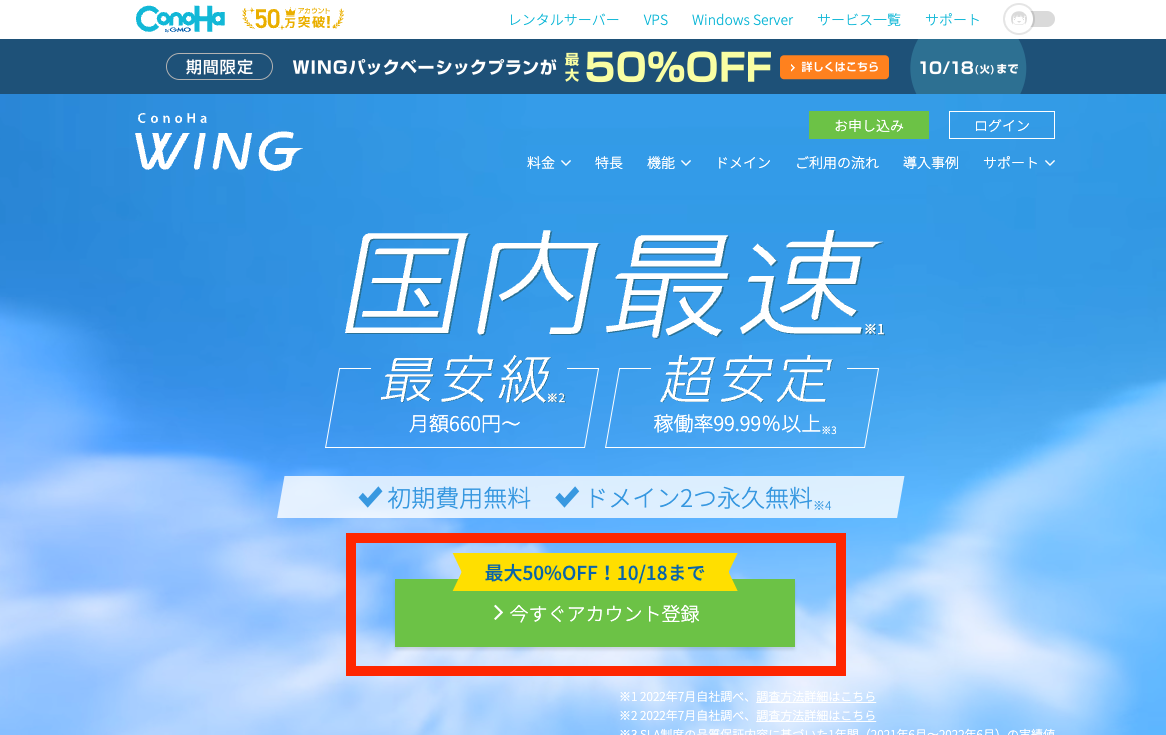Open the ドメイン menu item
The image size is (1166, 735).
point(744,163)
